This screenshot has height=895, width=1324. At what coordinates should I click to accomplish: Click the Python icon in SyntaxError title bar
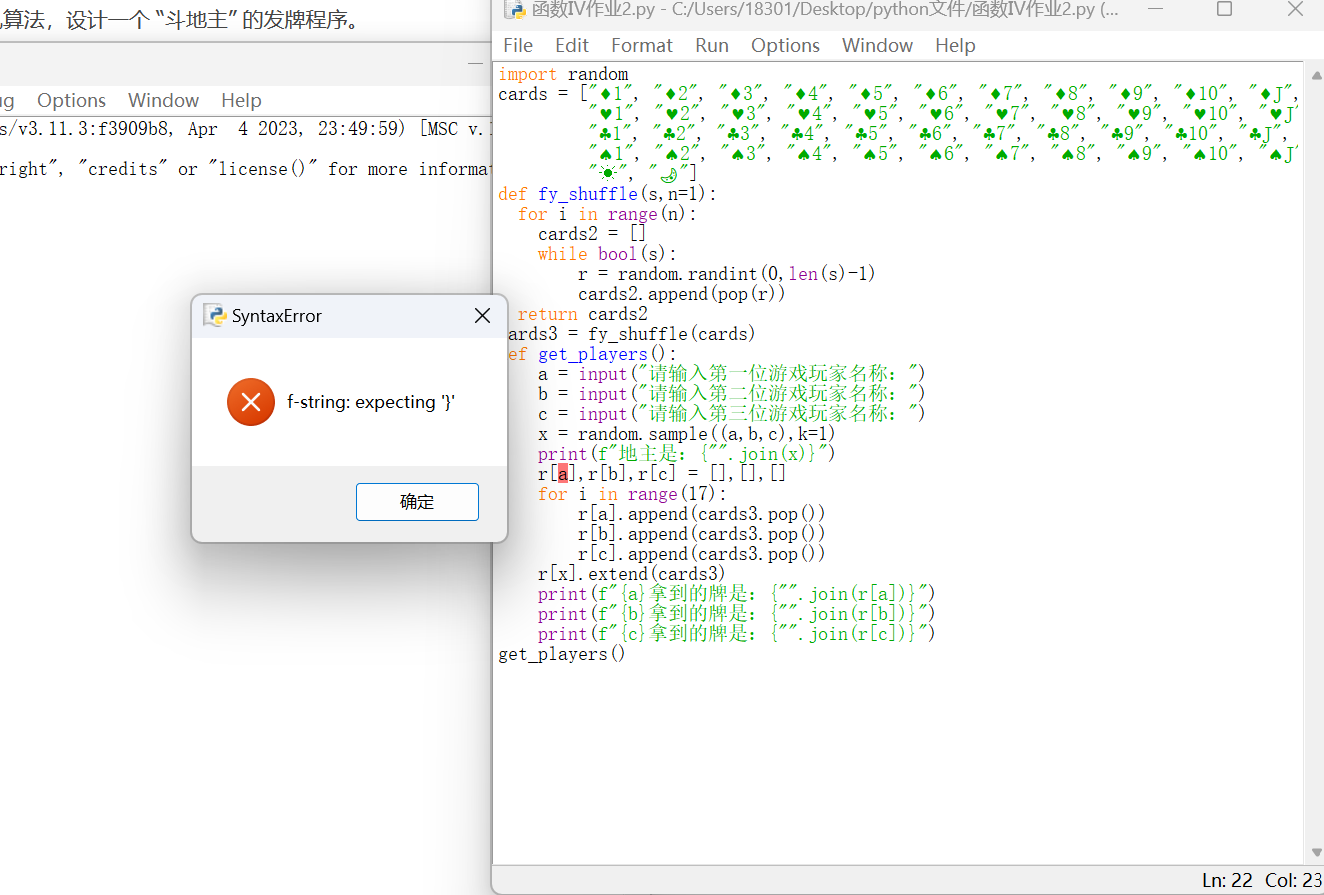click(x=214, y=316)
